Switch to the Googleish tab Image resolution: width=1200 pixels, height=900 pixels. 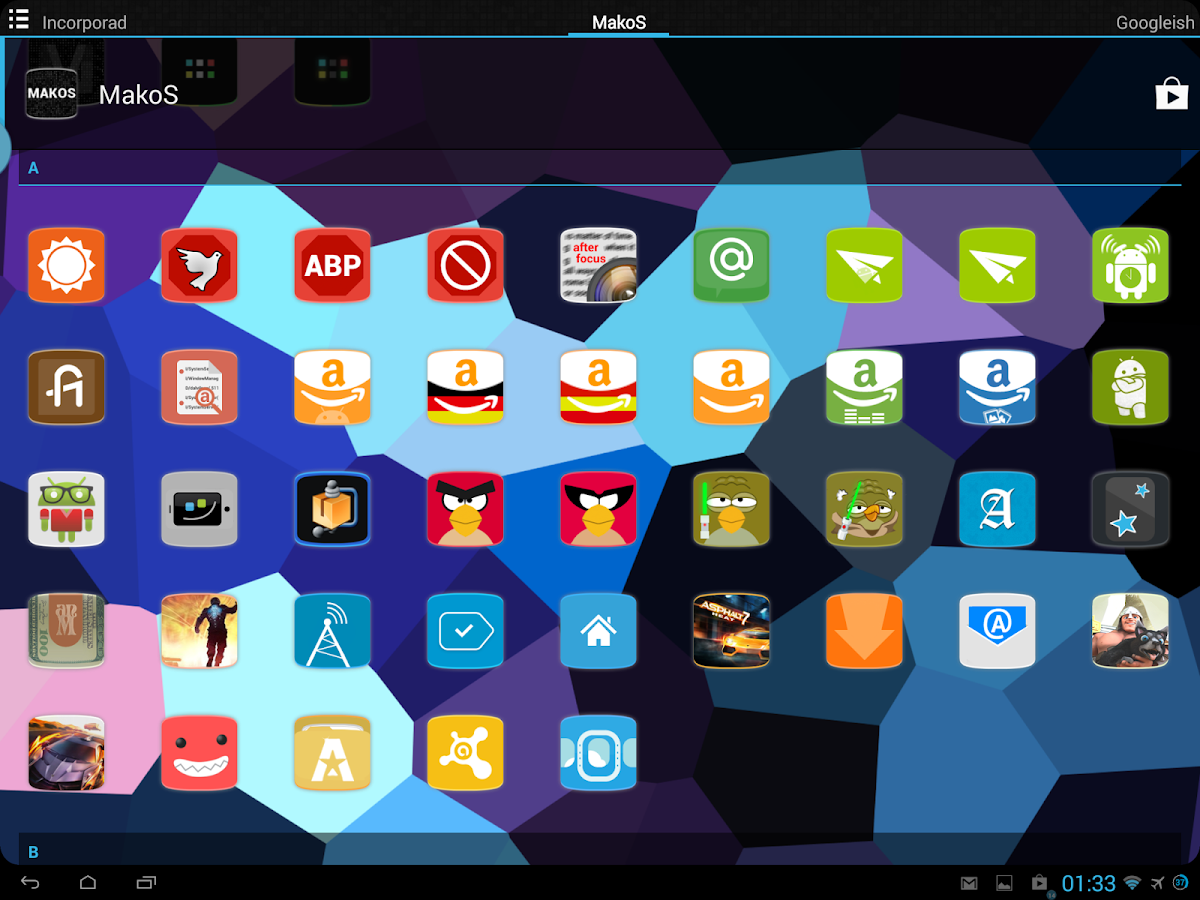[1154, 22]
